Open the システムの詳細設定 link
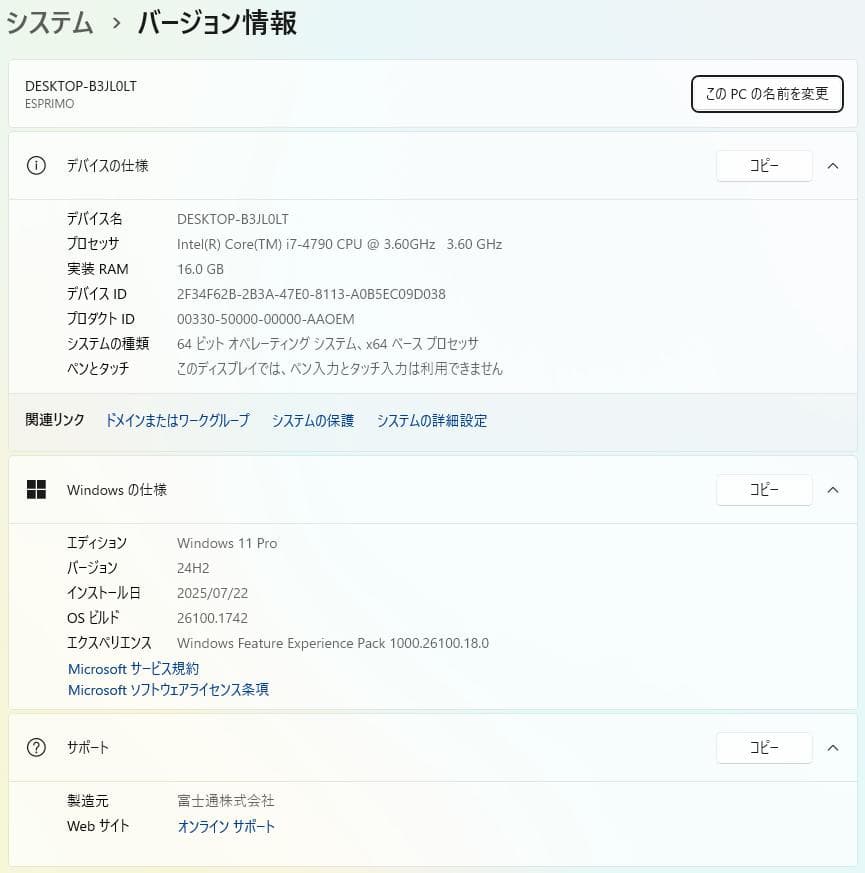The image size is (865, 873). 432,421
